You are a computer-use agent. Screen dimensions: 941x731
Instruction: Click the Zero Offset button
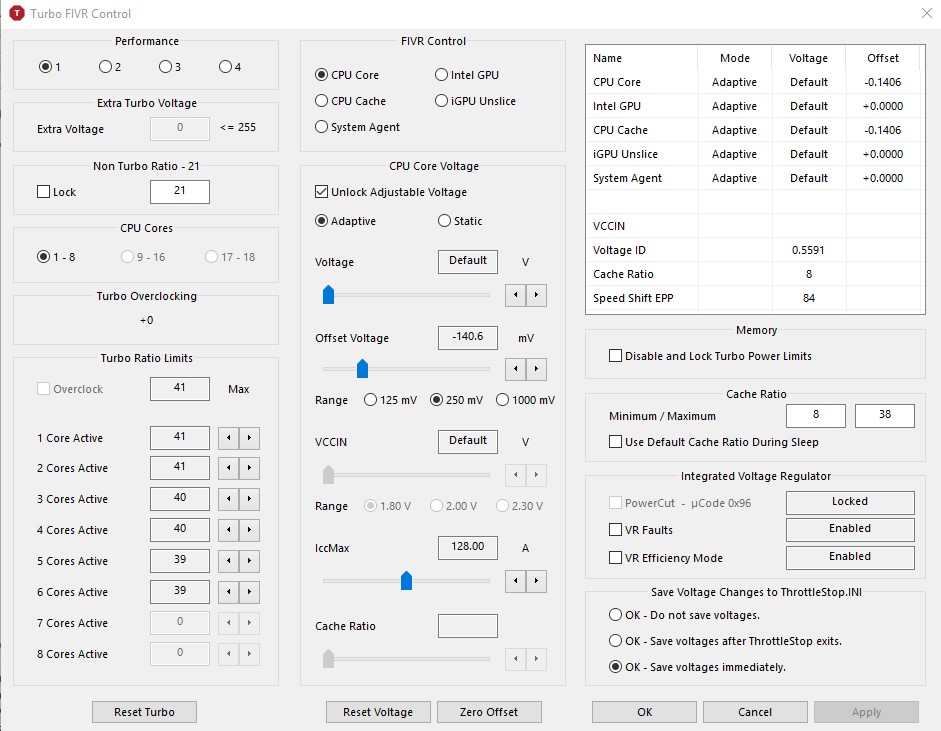coord(489,712)
